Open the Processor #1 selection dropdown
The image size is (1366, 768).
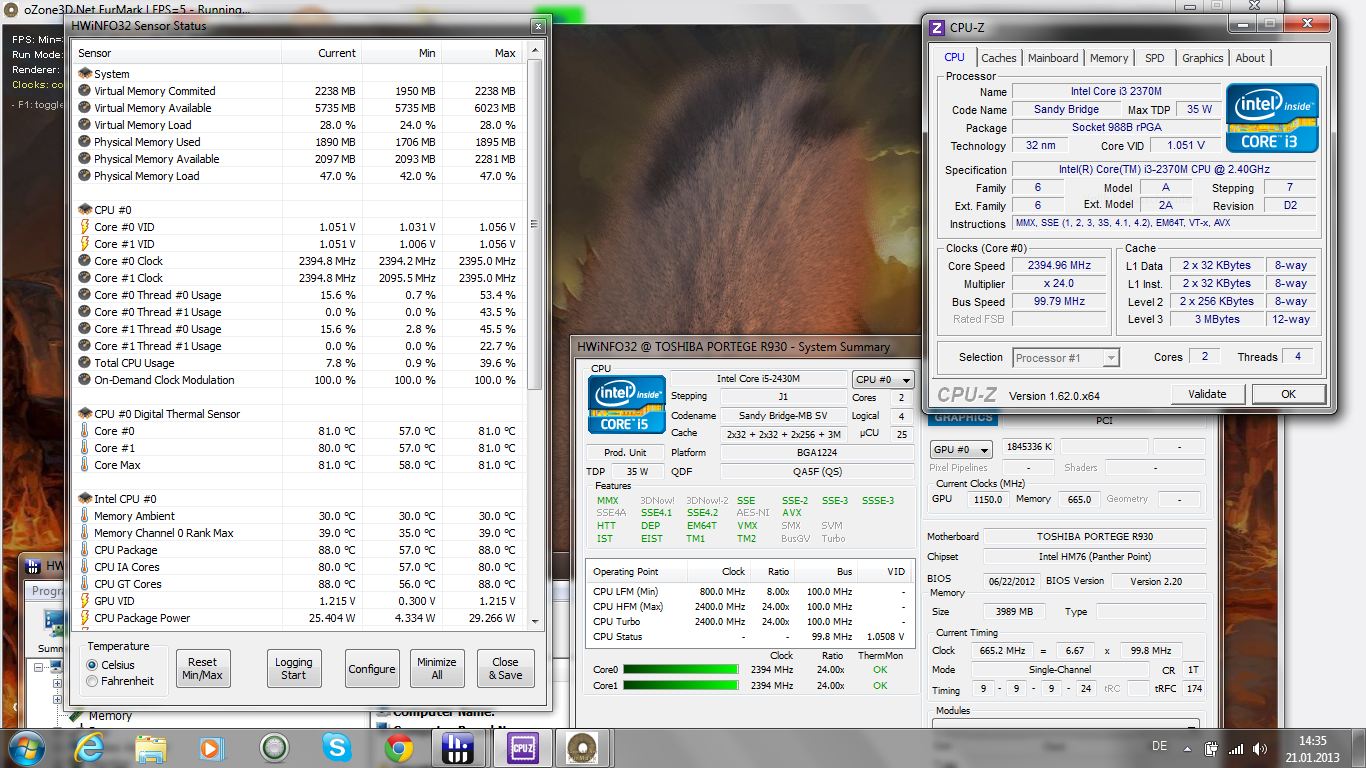(x=1065, y=357)
